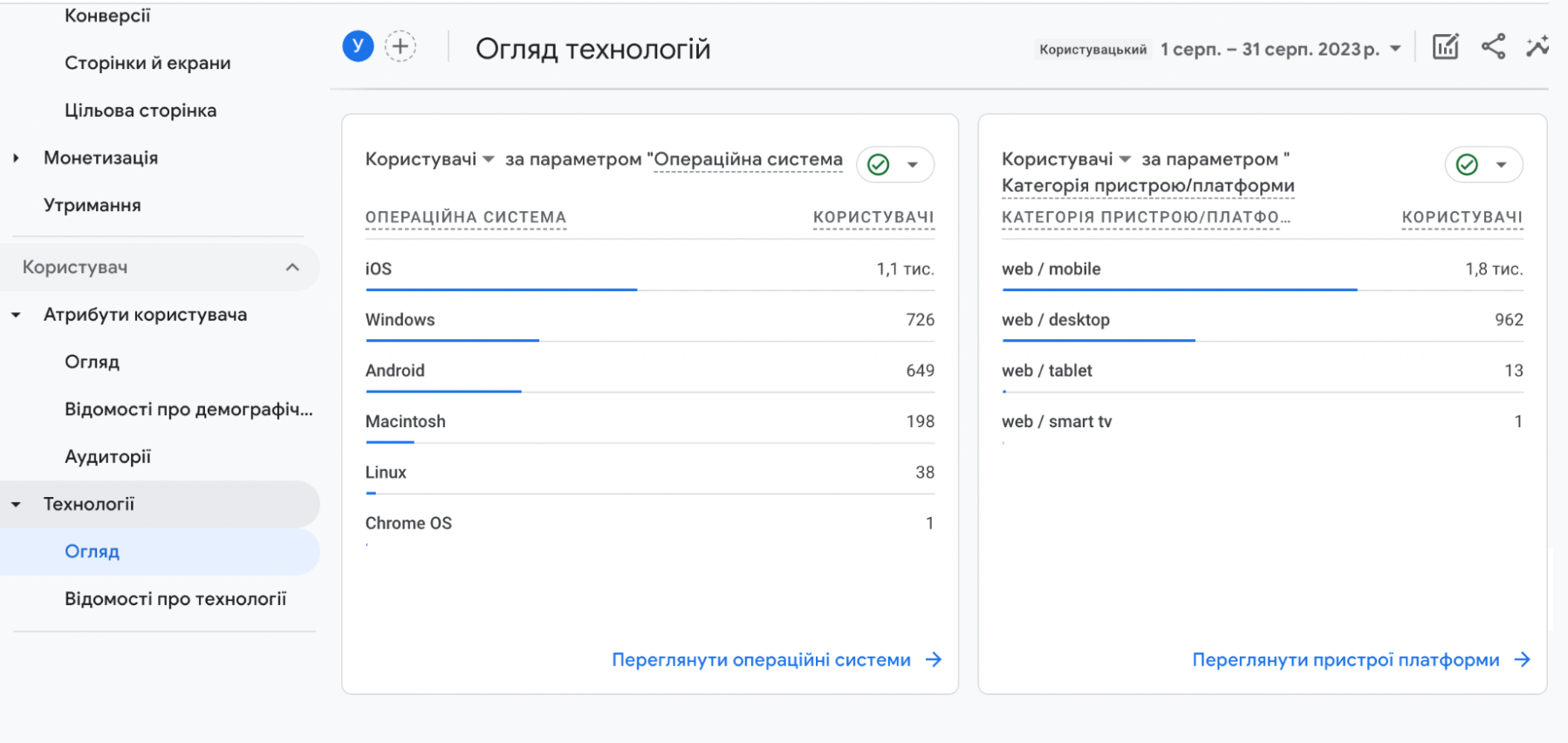Click the "web / mobile" table row
Image resolution: width=1568 pixels, height=743 pixels.
[x=1261, y=269]
